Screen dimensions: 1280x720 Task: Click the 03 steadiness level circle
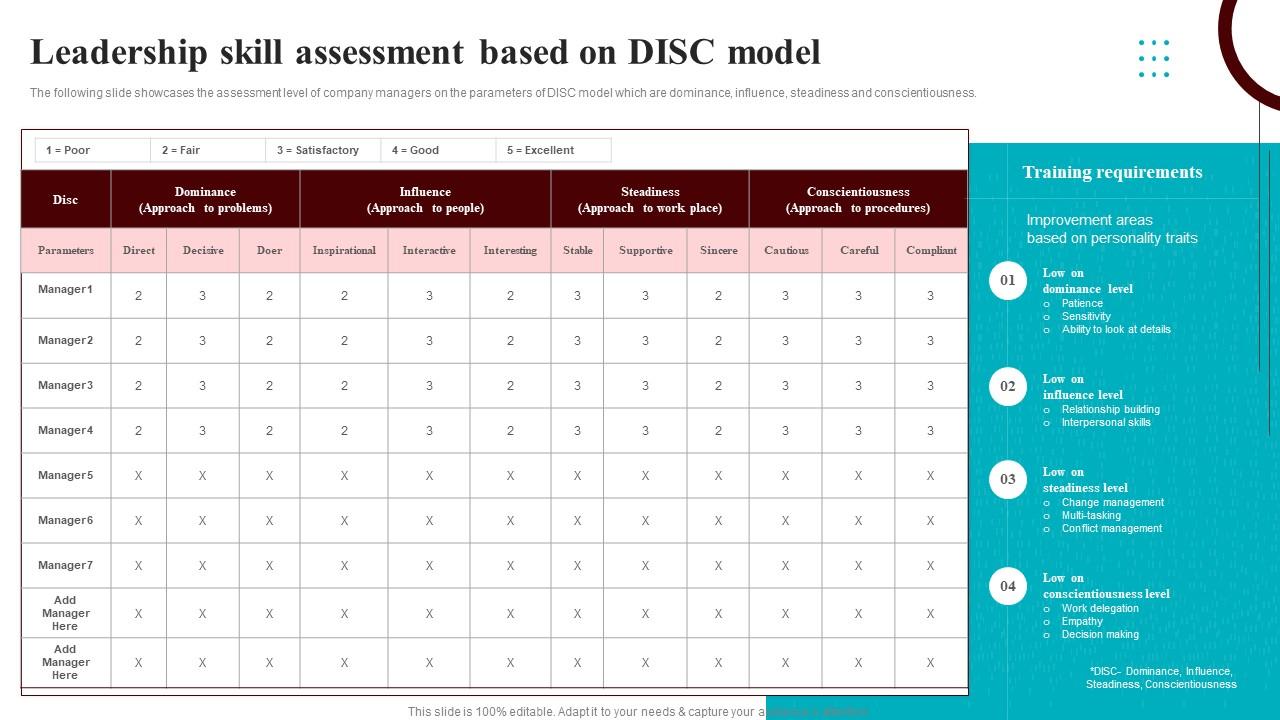(1007, 480)
